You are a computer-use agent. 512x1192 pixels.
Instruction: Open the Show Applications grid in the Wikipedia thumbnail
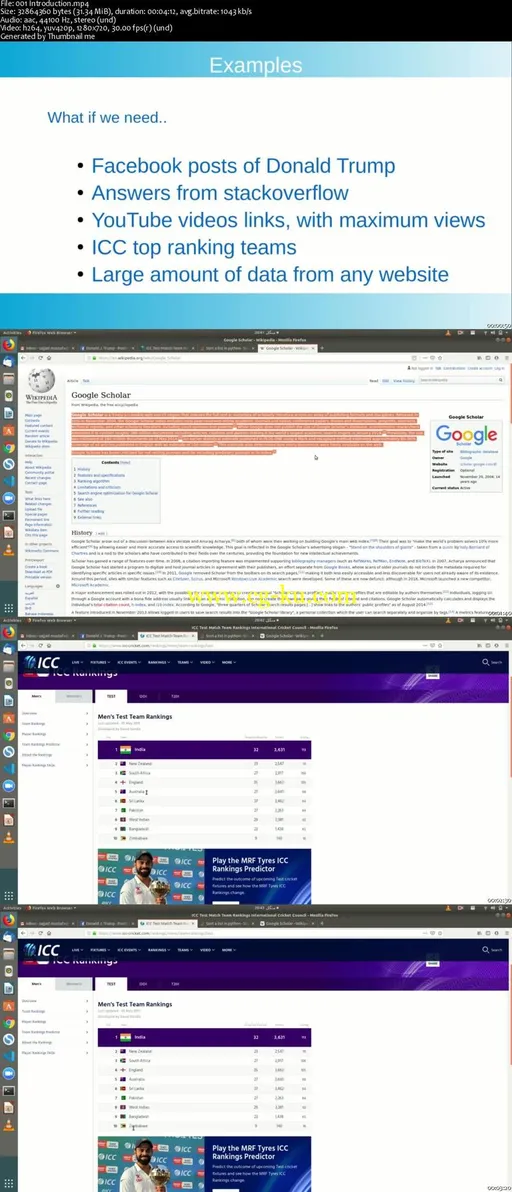[x=8, y=608]
